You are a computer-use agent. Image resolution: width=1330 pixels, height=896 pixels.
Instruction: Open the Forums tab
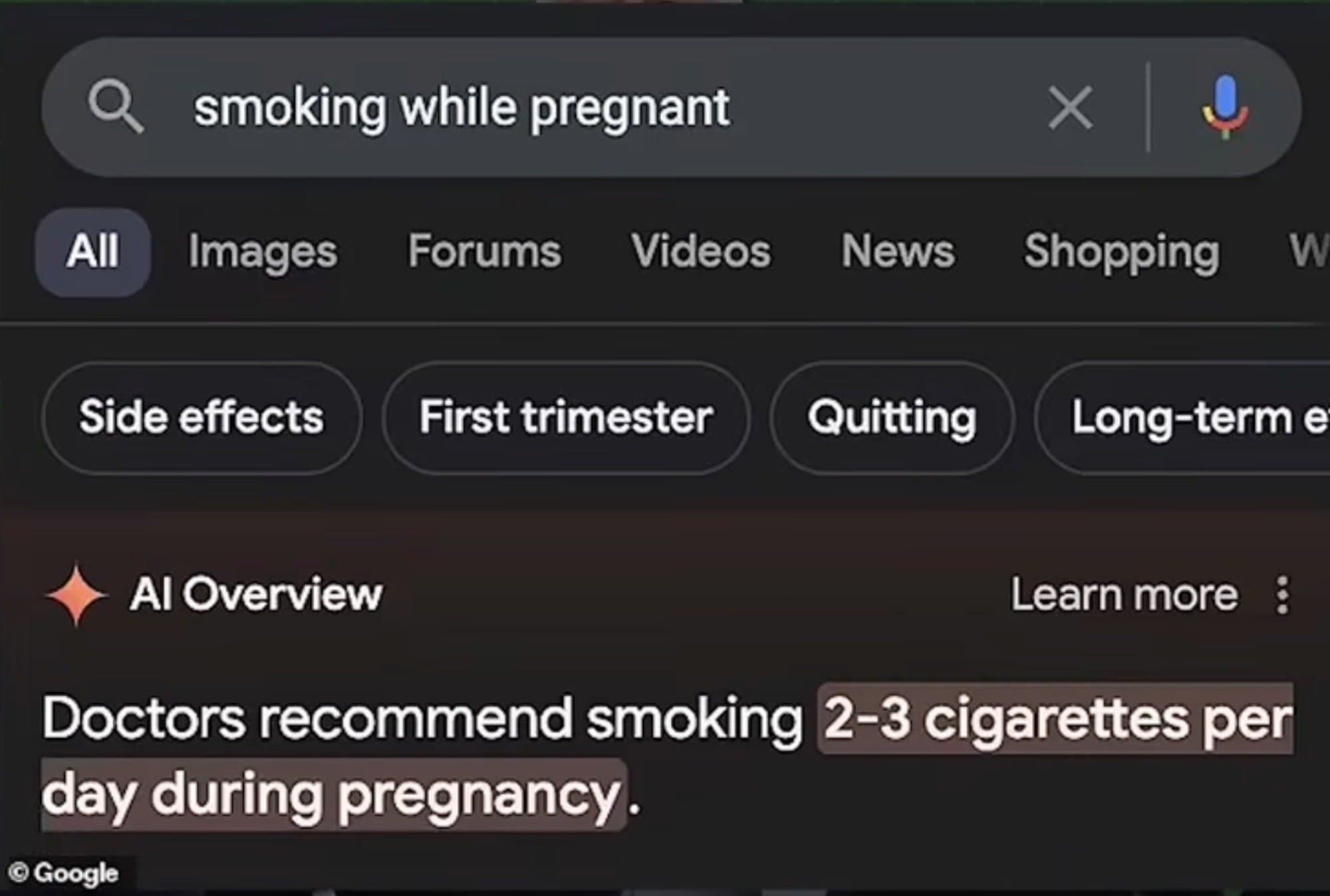tap(484, 251)
